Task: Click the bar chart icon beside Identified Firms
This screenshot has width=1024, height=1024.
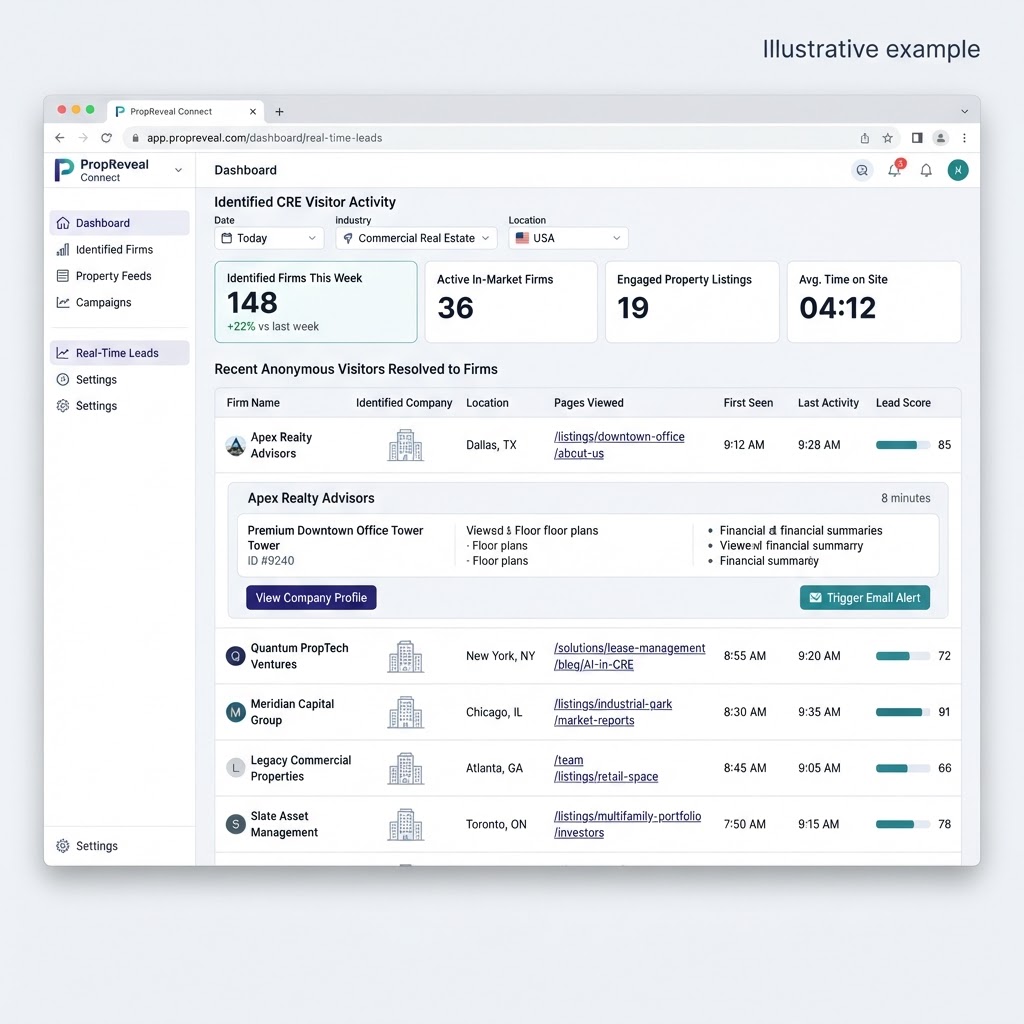Action: [x=63, y=249]
